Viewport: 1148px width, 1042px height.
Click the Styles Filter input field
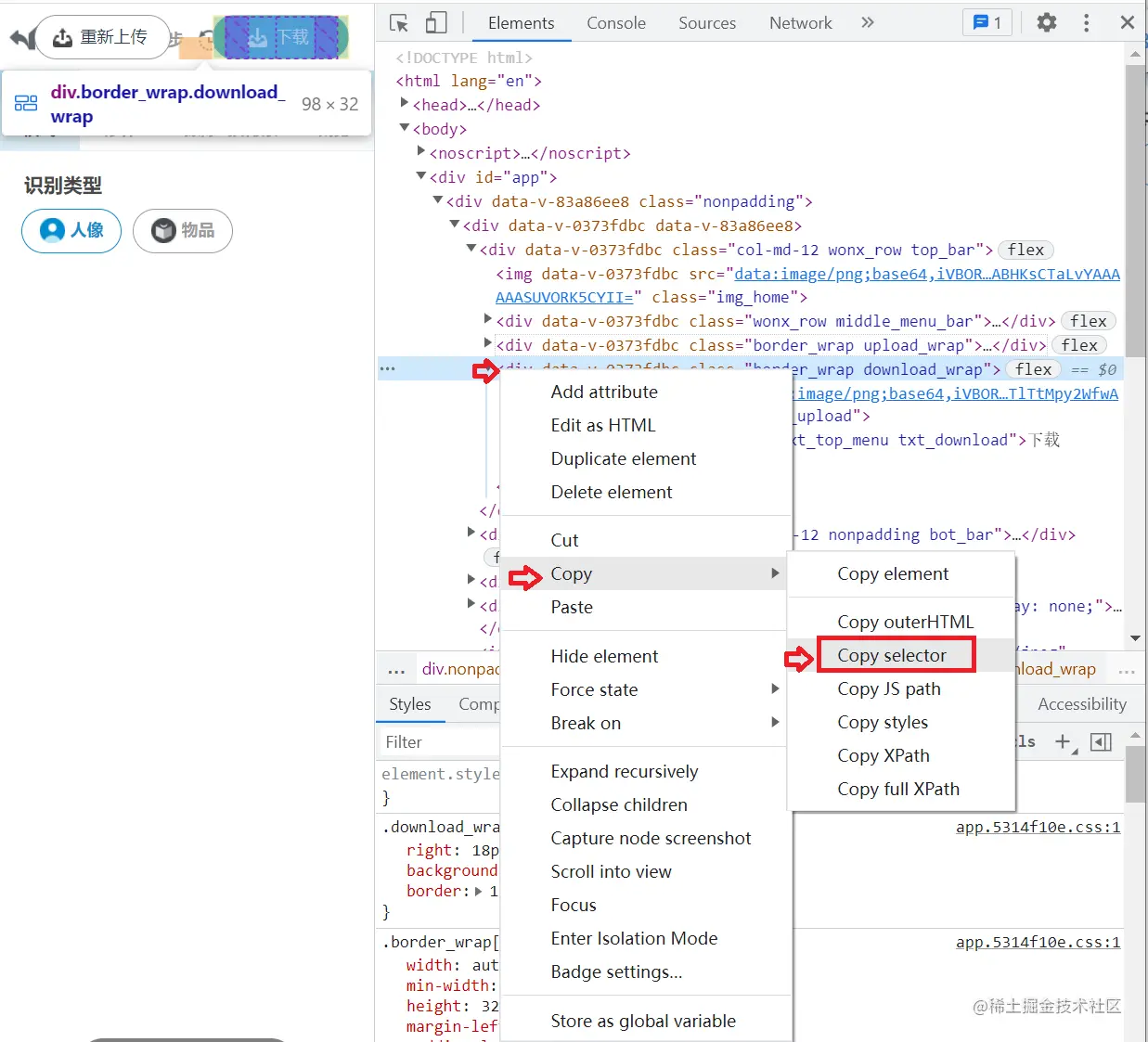point(441,742)
